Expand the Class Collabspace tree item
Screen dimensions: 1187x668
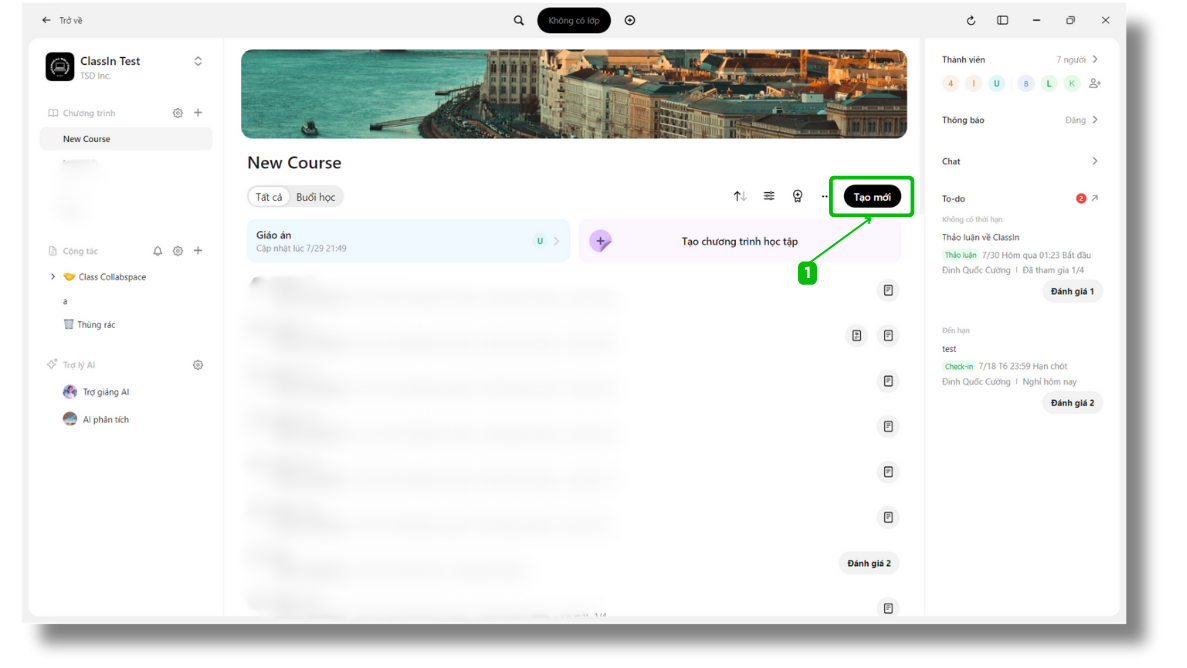(x=53, y=277)
